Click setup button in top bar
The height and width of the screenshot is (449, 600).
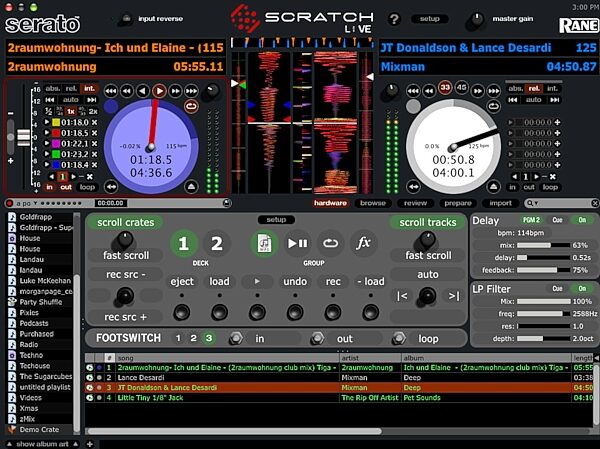coord(429,19)
